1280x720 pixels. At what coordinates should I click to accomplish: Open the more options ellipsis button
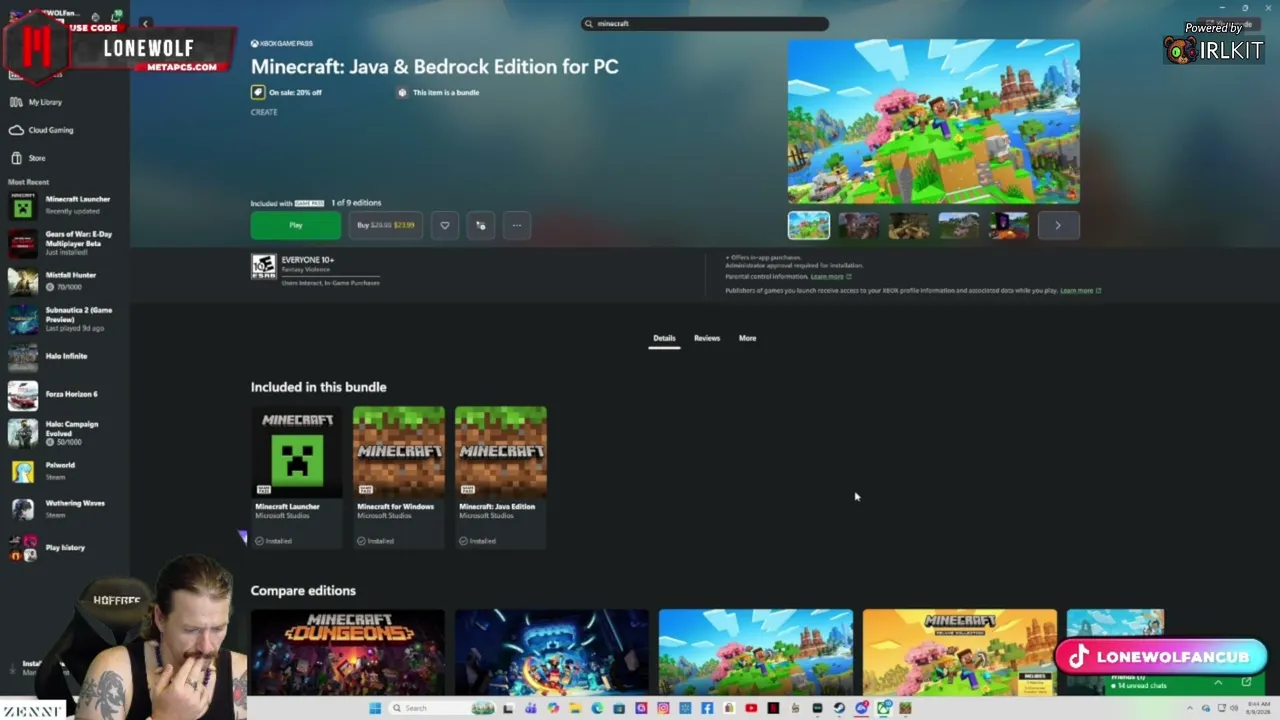tap(517, 225)
